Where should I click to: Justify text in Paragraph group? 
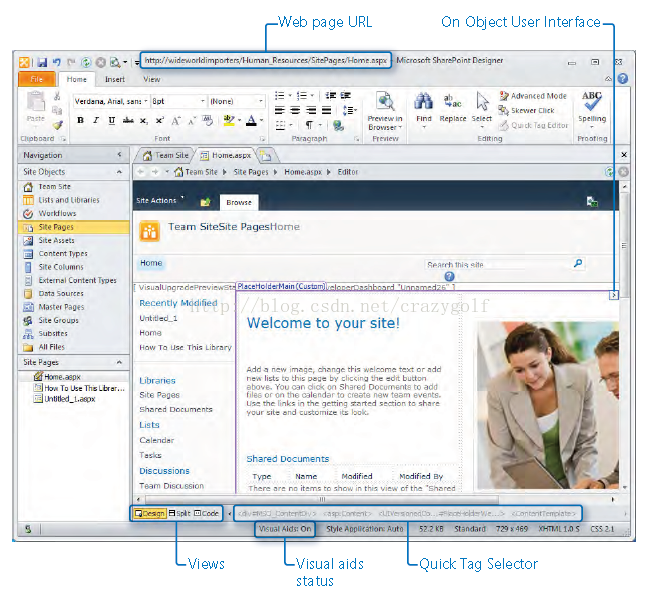(326, 110)
